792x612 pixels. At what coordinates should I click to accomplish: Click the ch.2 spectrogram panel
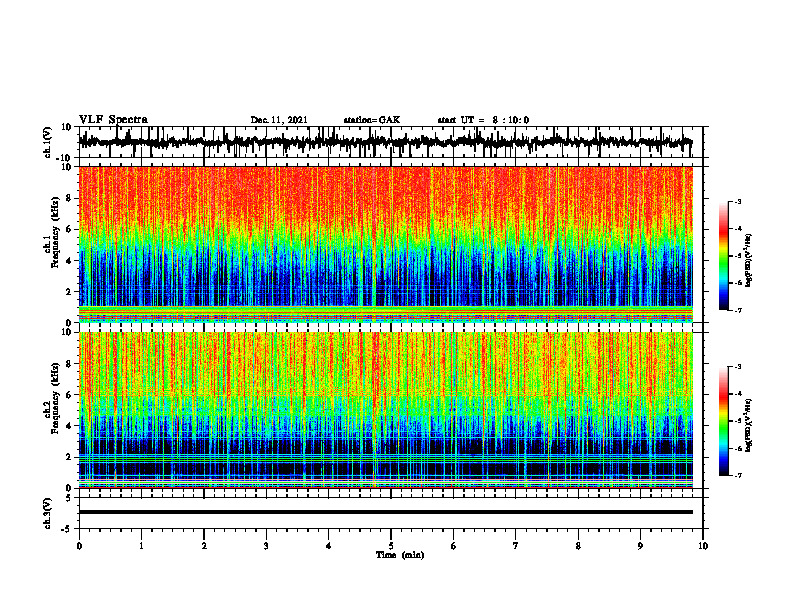coord(386,410)
